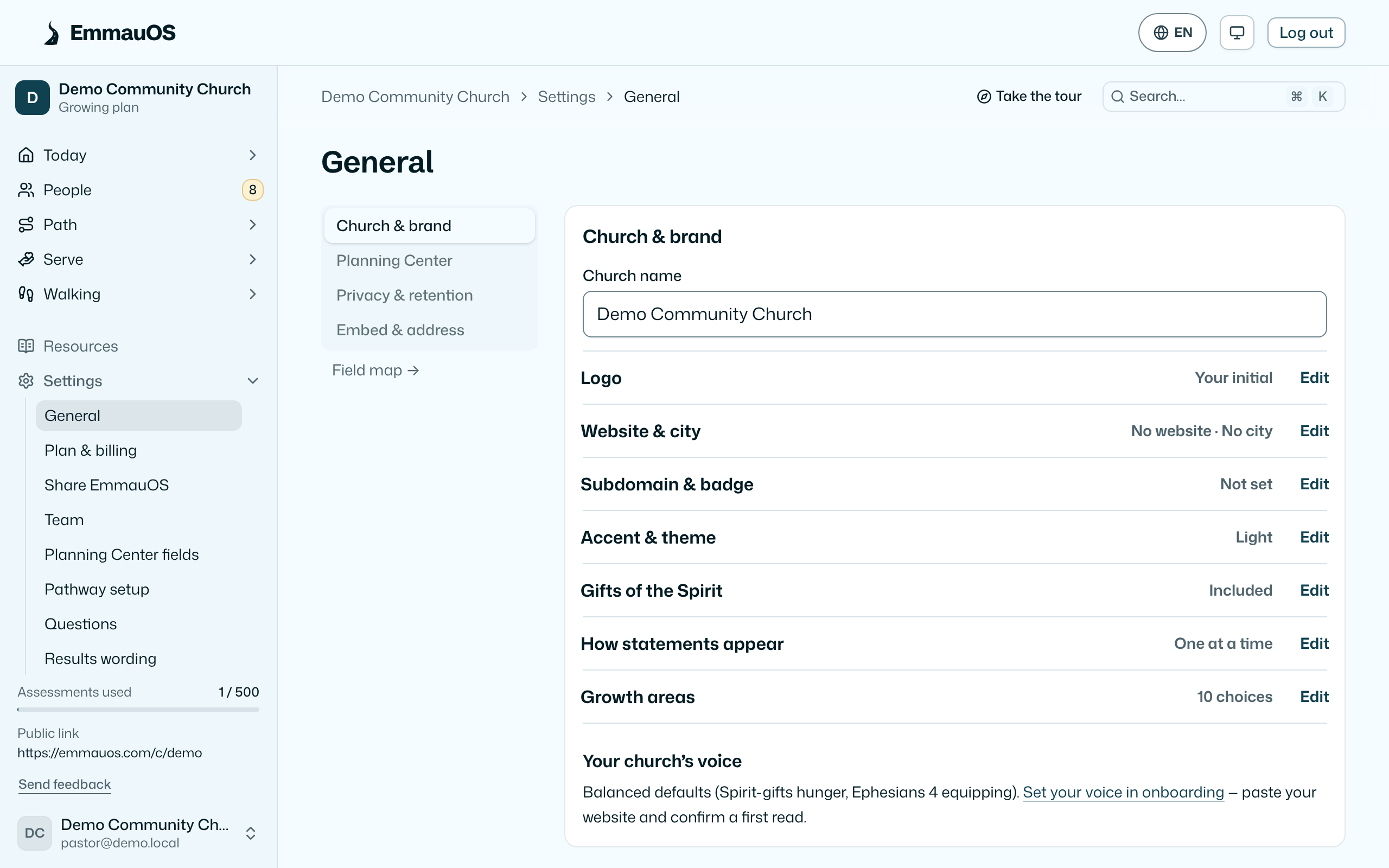Expand the Path chevron
1389x868 pixels.
(x=252, y=225)
